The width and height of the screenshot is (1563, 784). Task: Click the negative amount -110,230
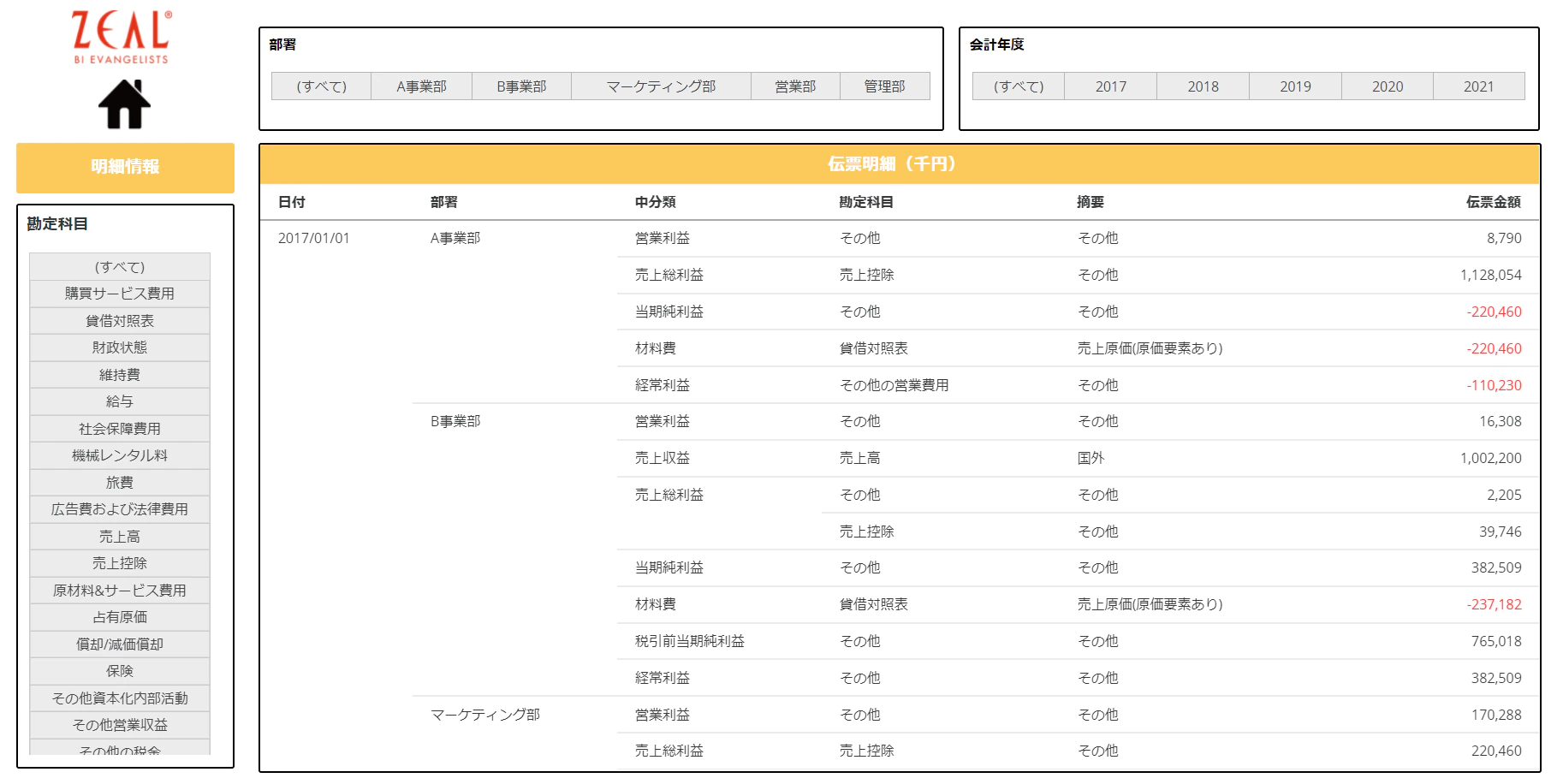(1495, 385)
